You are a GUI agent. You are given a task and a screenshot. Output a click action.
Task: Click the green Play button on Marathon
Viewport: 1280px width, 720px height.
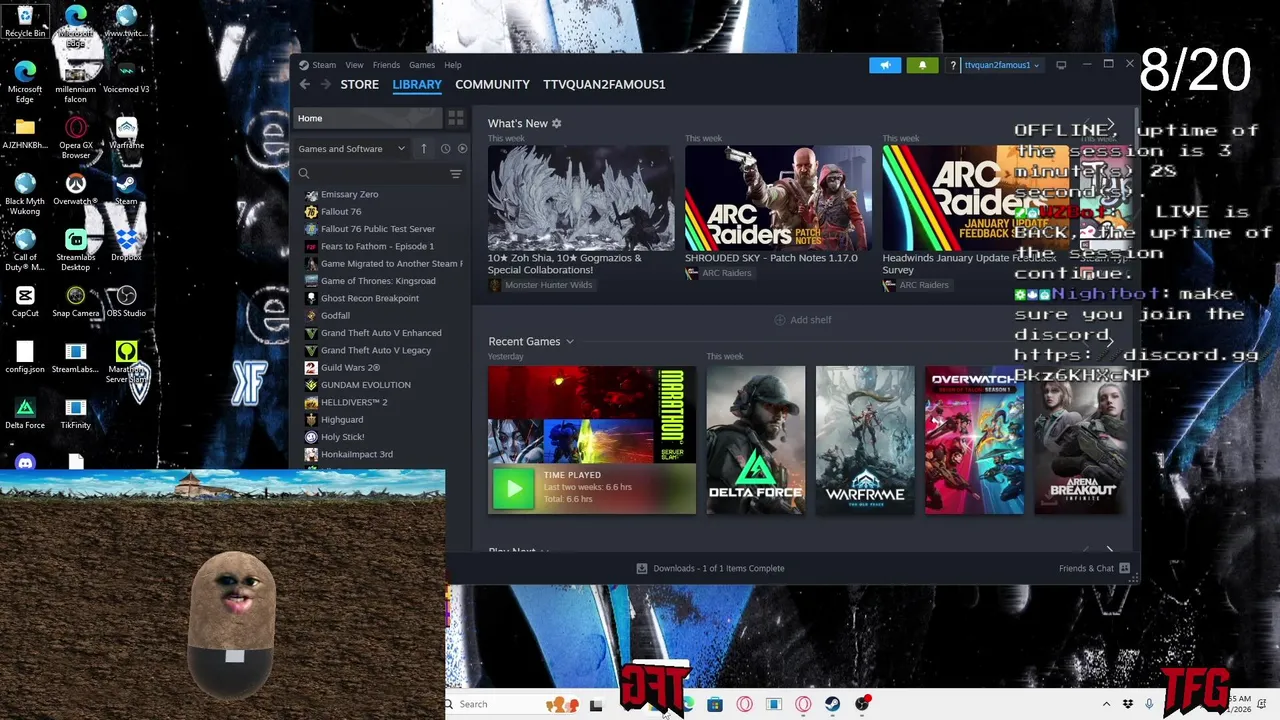[x=514, y=488]
